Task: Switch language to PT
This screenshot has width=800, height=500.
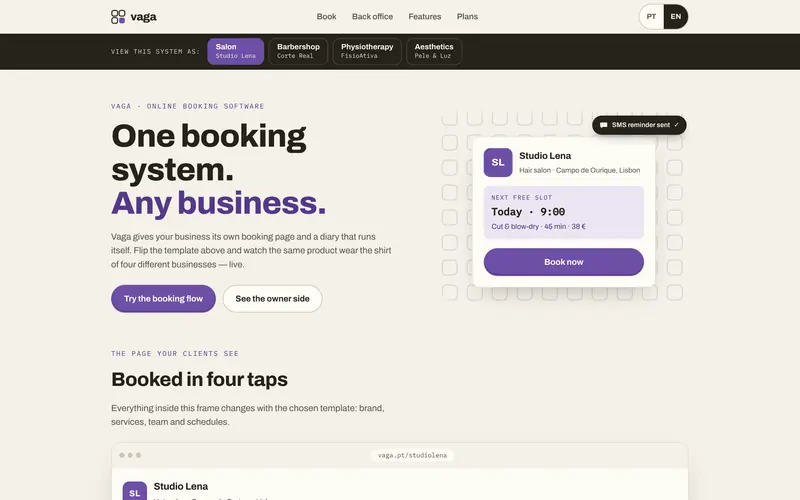Action: pyautogui.click(x=652, y=17)
